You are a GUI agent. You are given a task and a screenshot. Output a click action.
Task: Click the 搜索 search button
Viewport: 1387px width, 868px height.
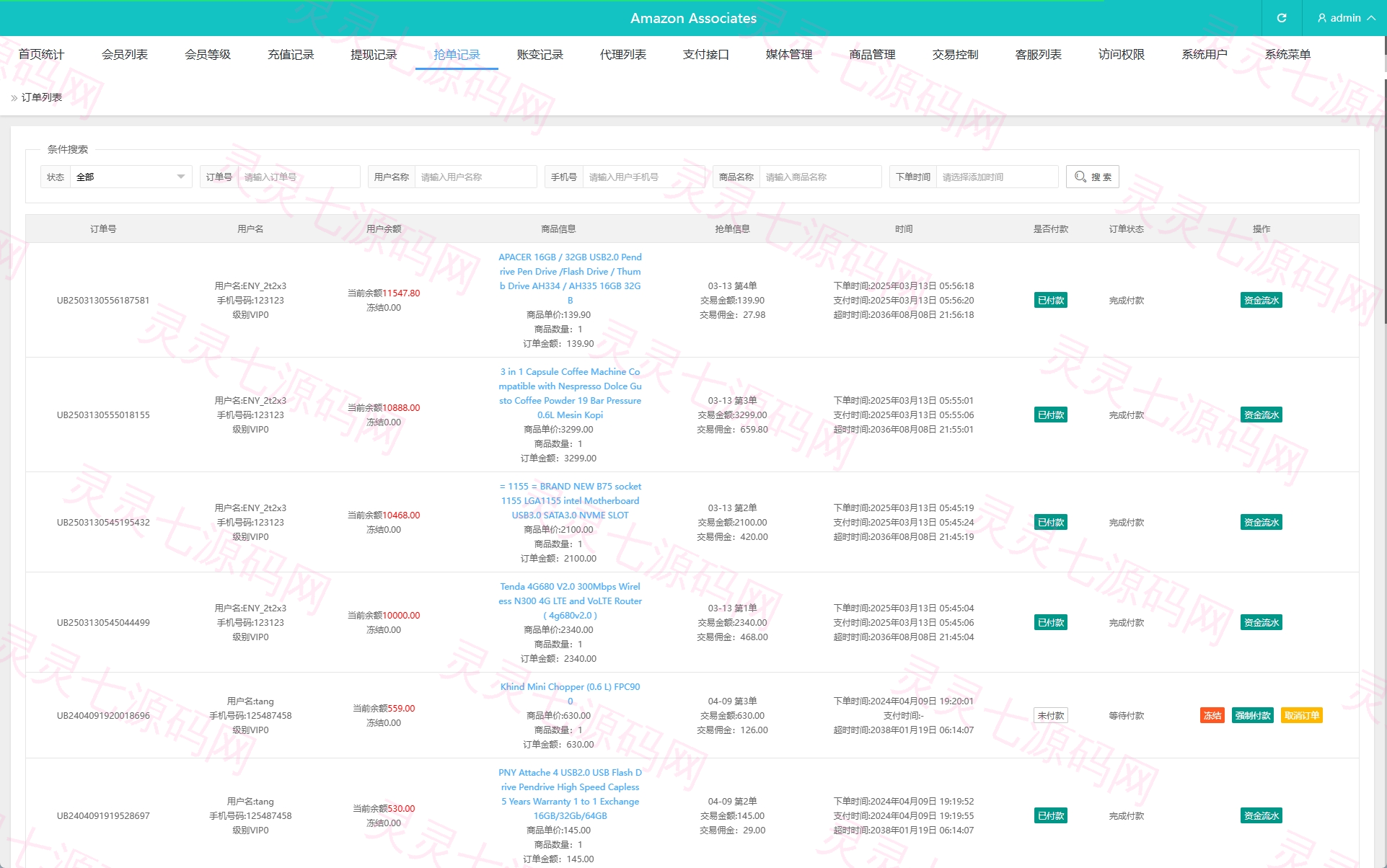(1092, 177)
